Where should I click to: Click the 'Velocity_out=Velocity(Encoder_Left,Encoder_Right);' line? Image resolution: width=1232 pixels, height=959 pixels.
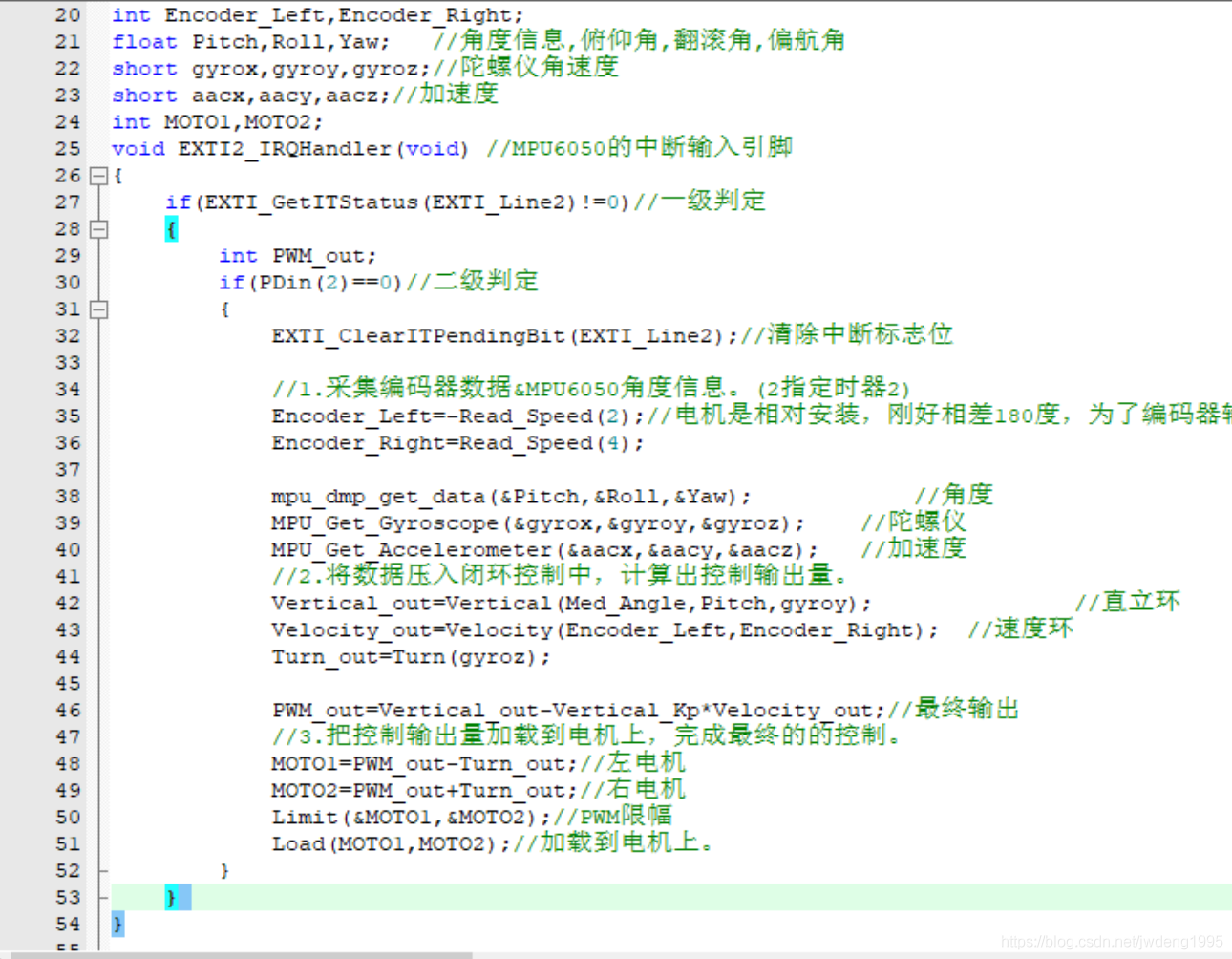click(x=605, y=631)
